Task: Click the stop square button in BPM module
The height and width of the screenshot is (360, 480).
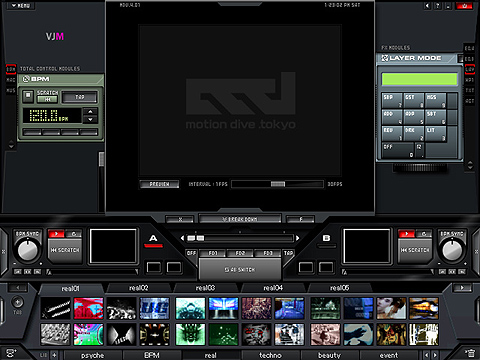Action: (28, 96)
